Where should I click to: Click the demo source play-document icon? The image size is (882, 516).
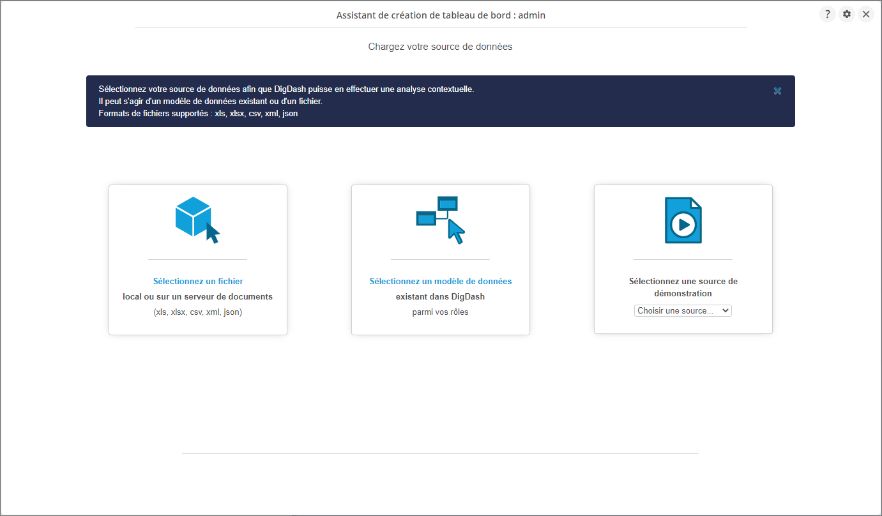click(683, 220)
